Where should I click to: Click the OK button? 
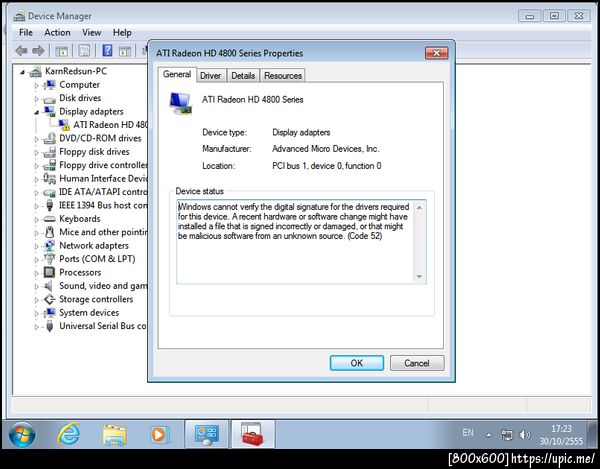pos(357,363)
